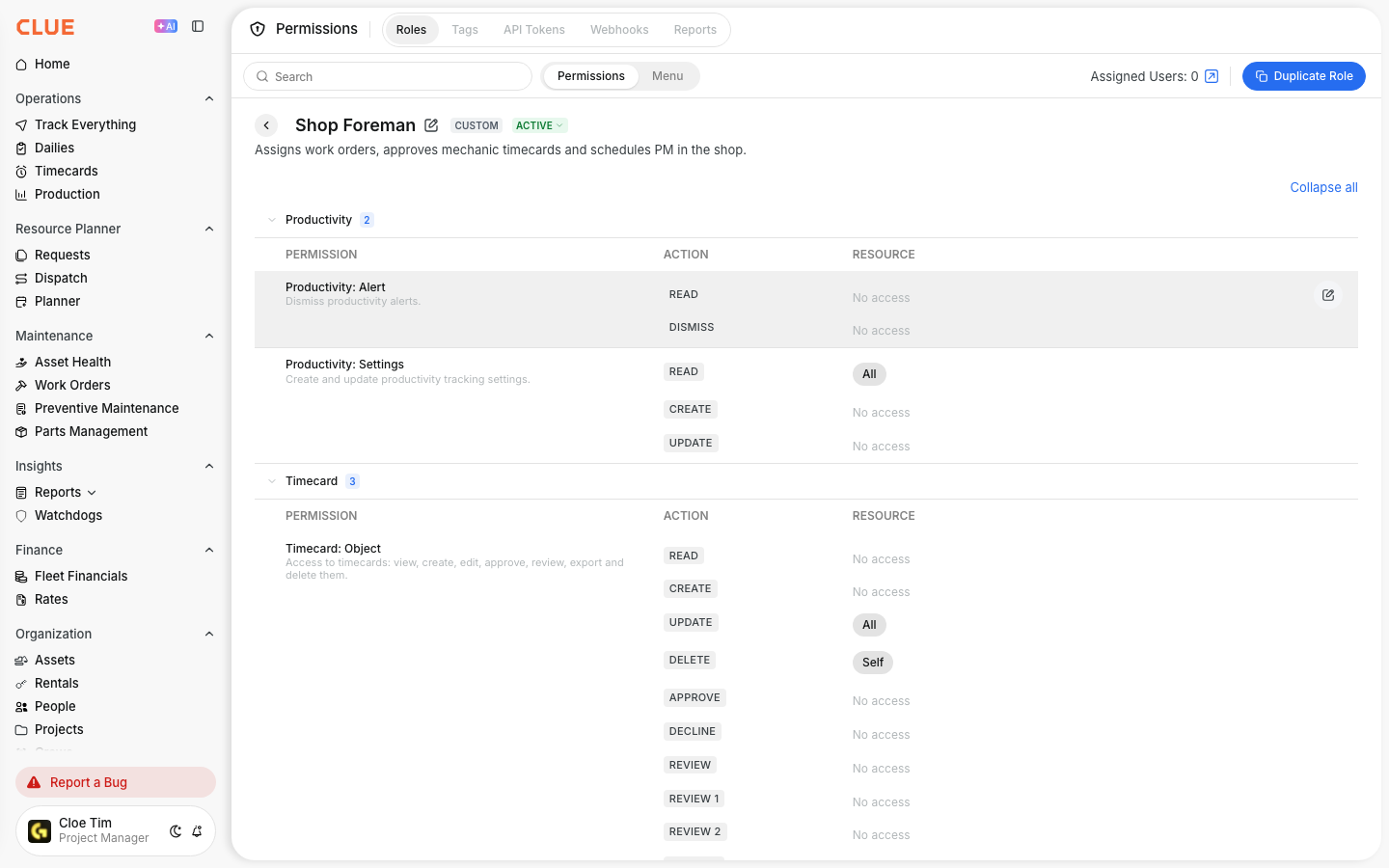Switch to Permissions view toggle

591,76
